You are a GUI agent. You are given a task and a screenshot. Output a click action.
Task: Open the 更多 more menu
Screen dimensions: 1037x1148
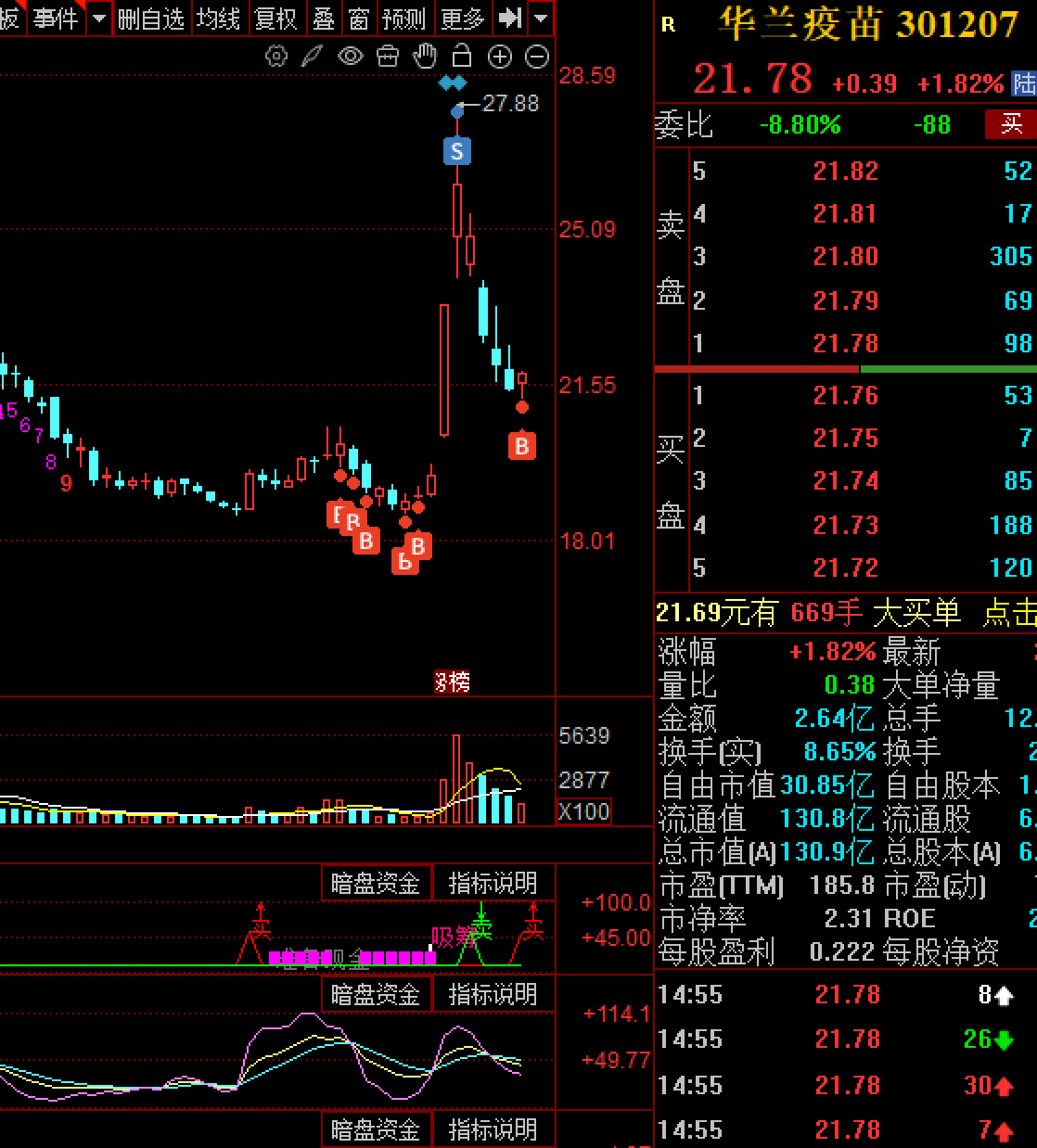click(x=462, y=18)
